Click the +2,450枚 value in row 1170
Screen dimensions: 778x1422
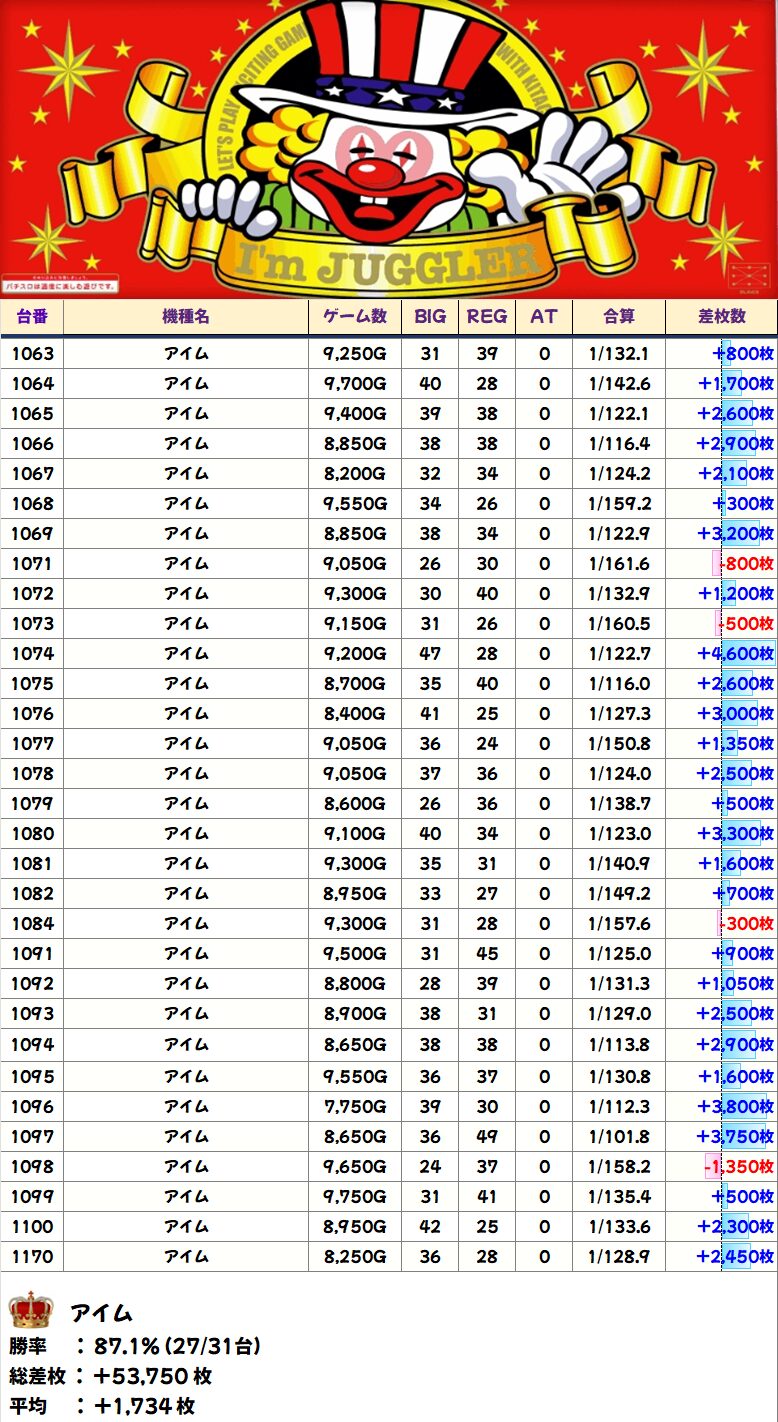(x=736, y=1256)
